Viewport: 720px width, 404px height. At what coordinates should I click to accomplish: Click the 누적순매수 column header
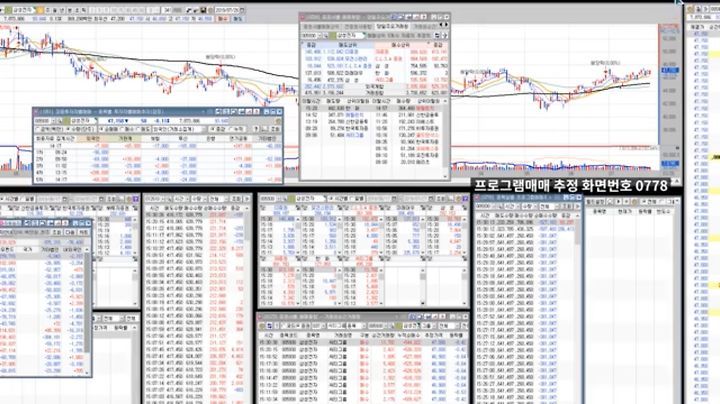410,335
